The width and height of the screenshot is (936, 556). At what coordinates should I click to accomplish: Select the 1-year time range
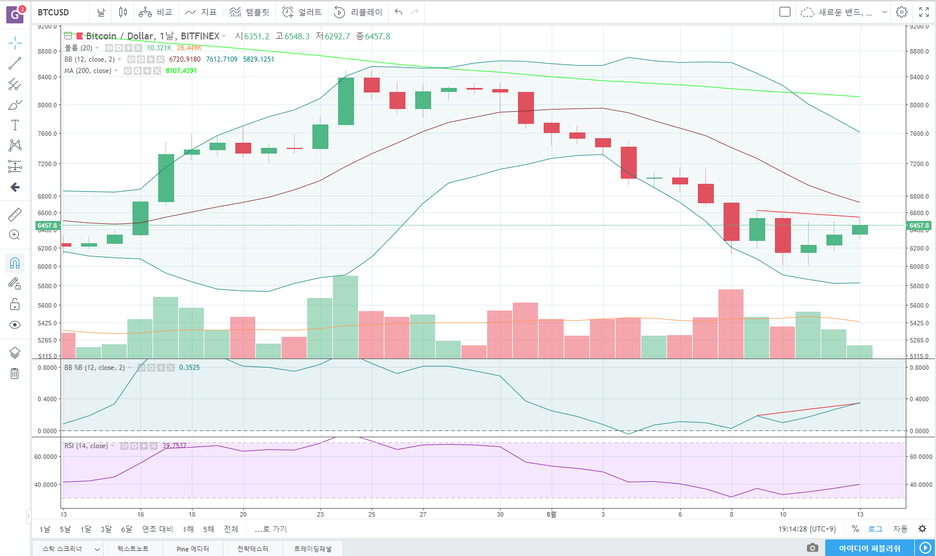(x=189, y=529)
